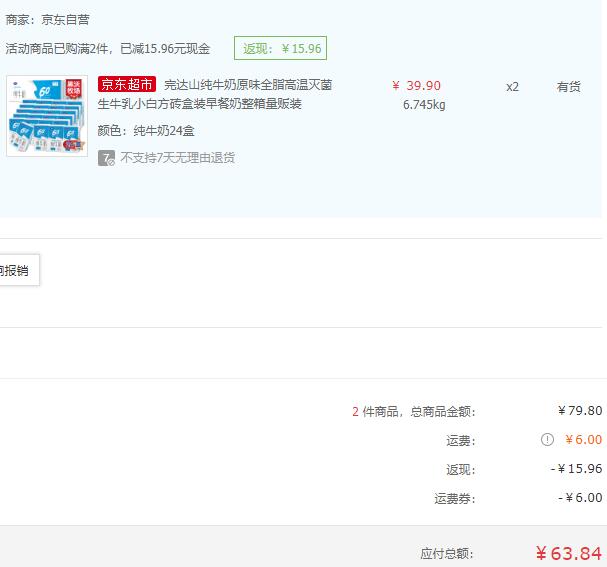Click the ¥79.80 total goods amount
This screenshot has height=567, width=607.
tap(580, 410)
